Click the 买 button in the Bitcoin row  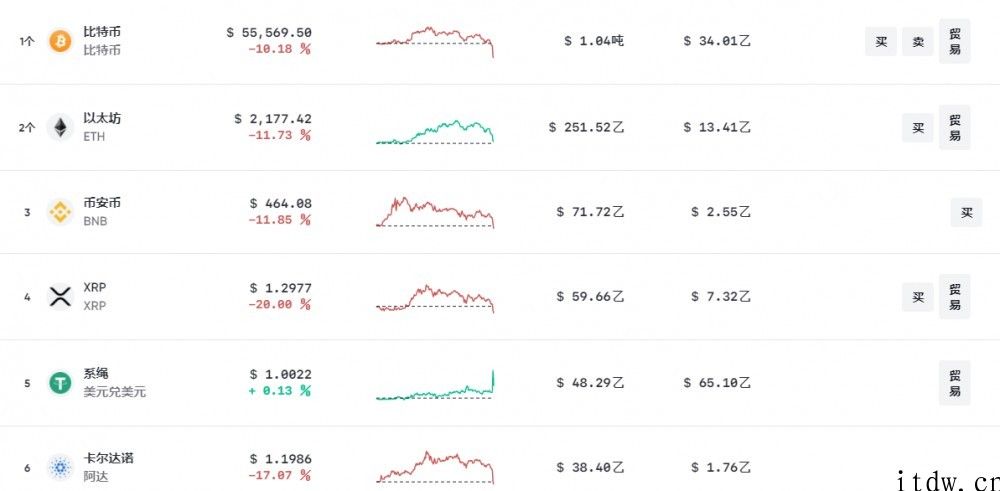click(x=881, y=41)
